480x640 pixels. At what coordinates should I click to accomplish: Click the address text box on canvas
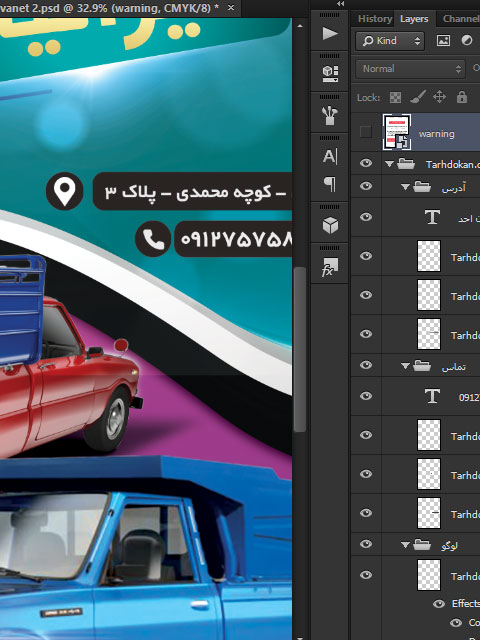click(192, 191)
